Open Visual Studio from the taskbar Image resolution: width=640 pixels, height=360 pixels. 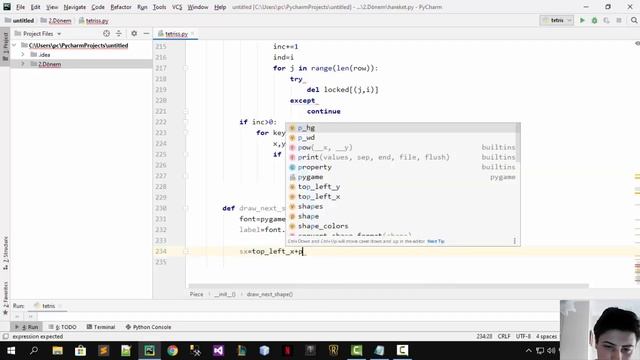(218, 351)
